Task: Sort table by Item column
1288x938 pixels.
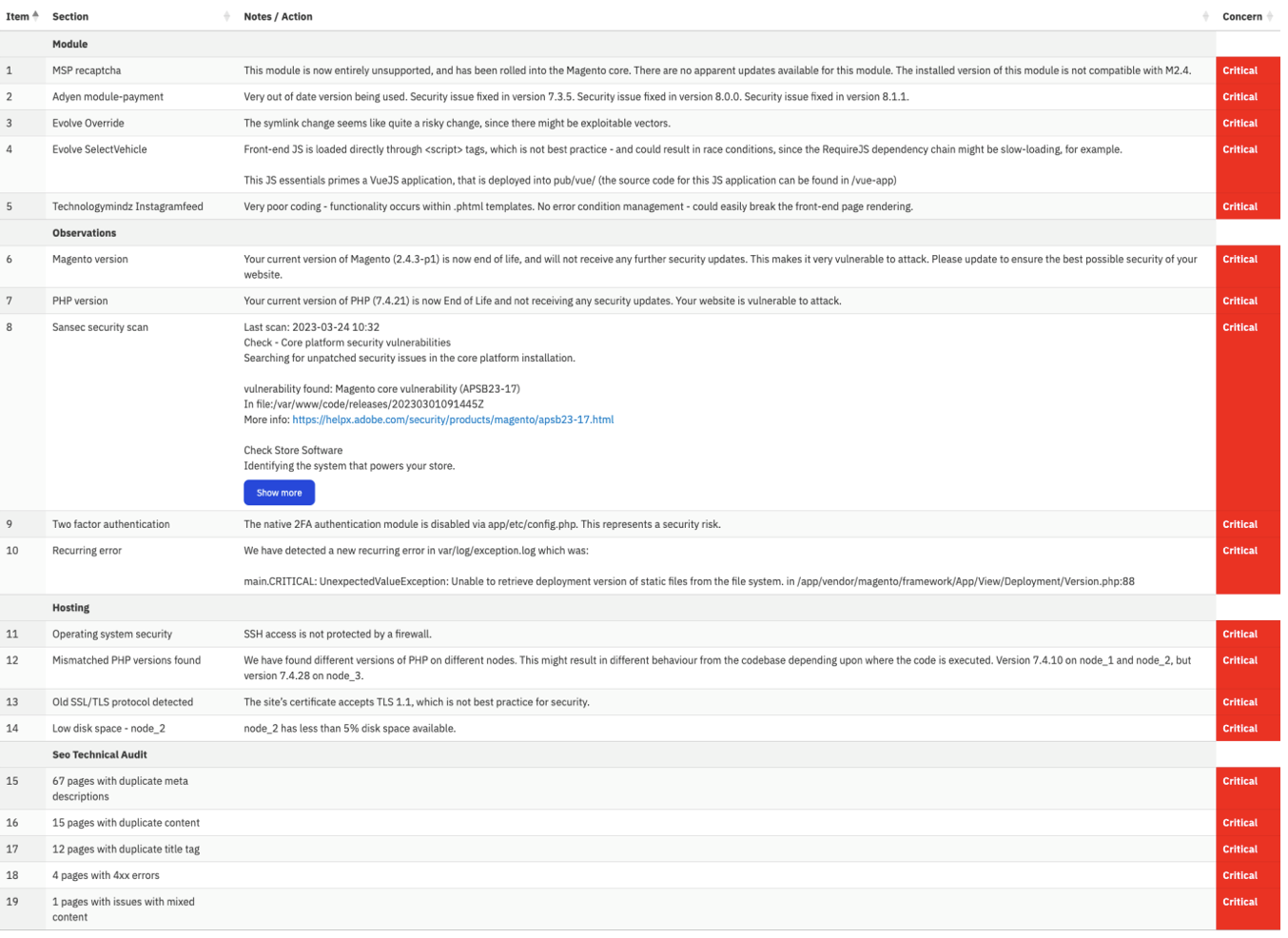Action: click(22, 16)
